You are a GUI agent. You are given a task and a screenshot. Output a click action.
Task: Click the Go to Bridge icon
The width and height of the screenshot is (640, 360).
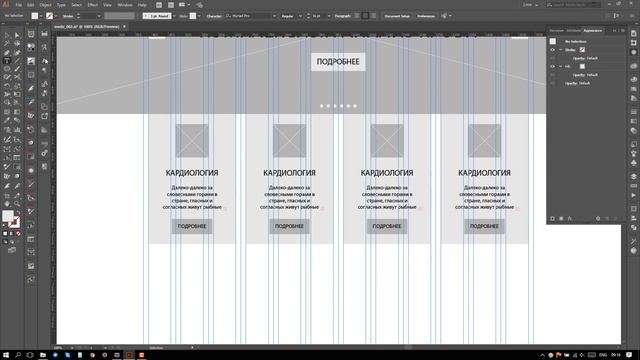tap(159, 5)
